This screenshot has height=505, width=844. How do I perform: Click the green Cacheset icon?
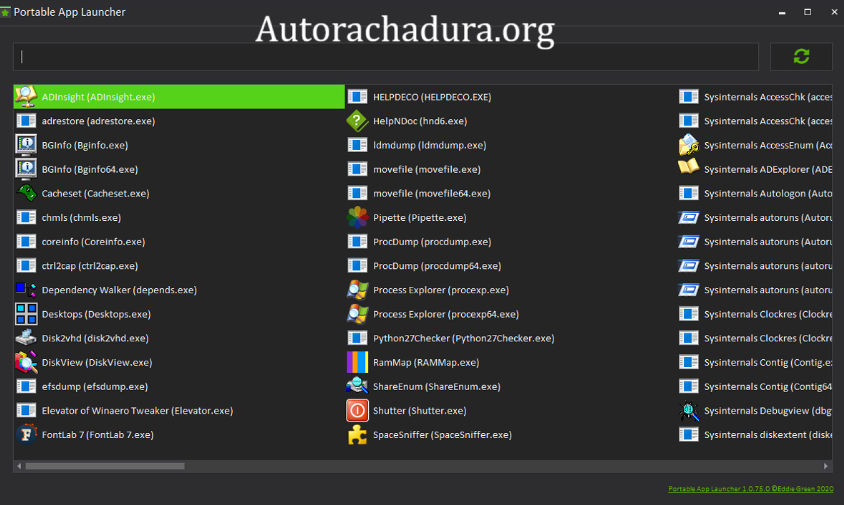tap(26, 193)
